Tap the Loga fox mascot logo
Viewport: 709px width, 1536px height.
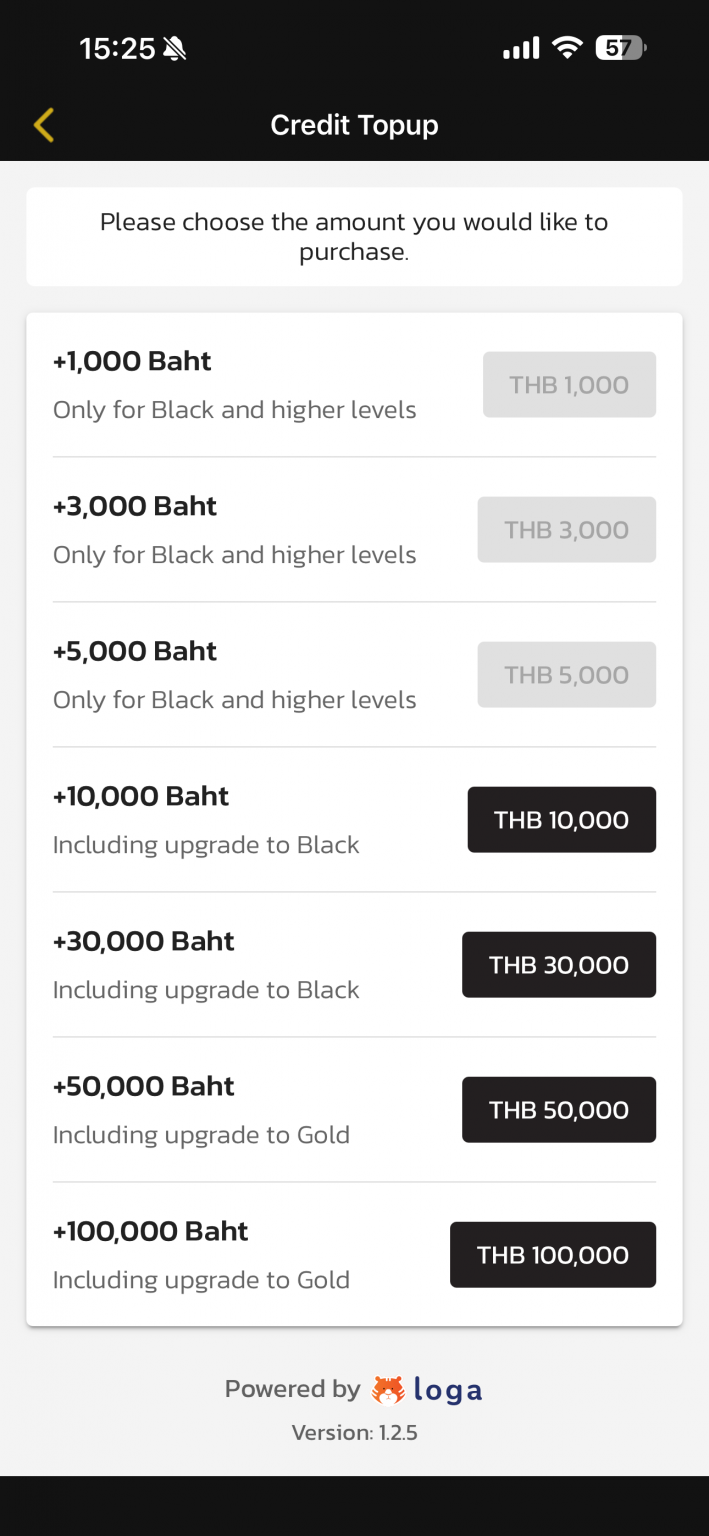(387, 1389)
